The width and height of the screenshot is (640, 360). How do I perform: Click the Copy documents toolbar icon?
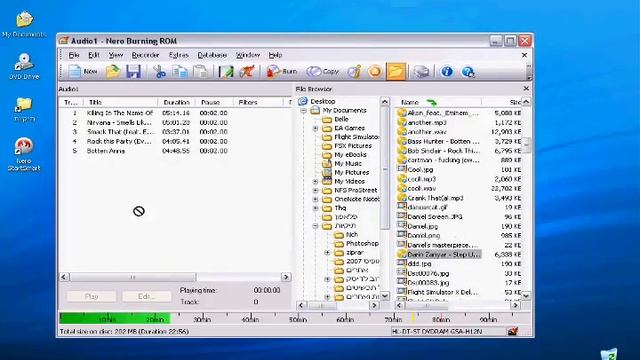(180, 71)
